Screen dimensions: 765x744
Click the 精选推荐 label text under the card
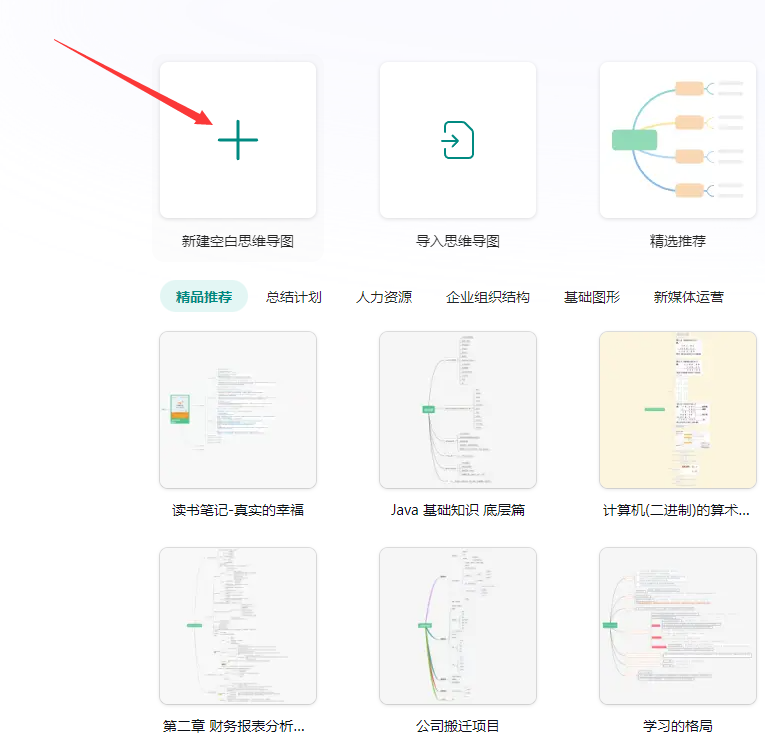pyautogui.click(x=677, y=241)
